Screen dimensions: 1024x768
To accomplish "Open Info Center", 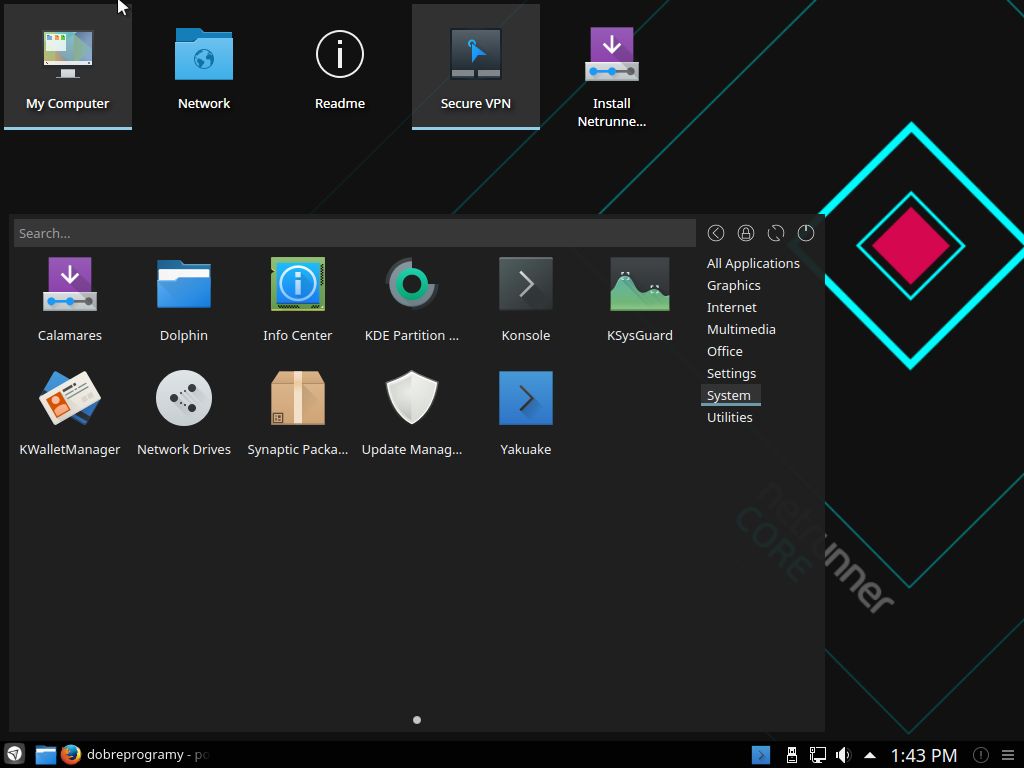I will 298,300.
